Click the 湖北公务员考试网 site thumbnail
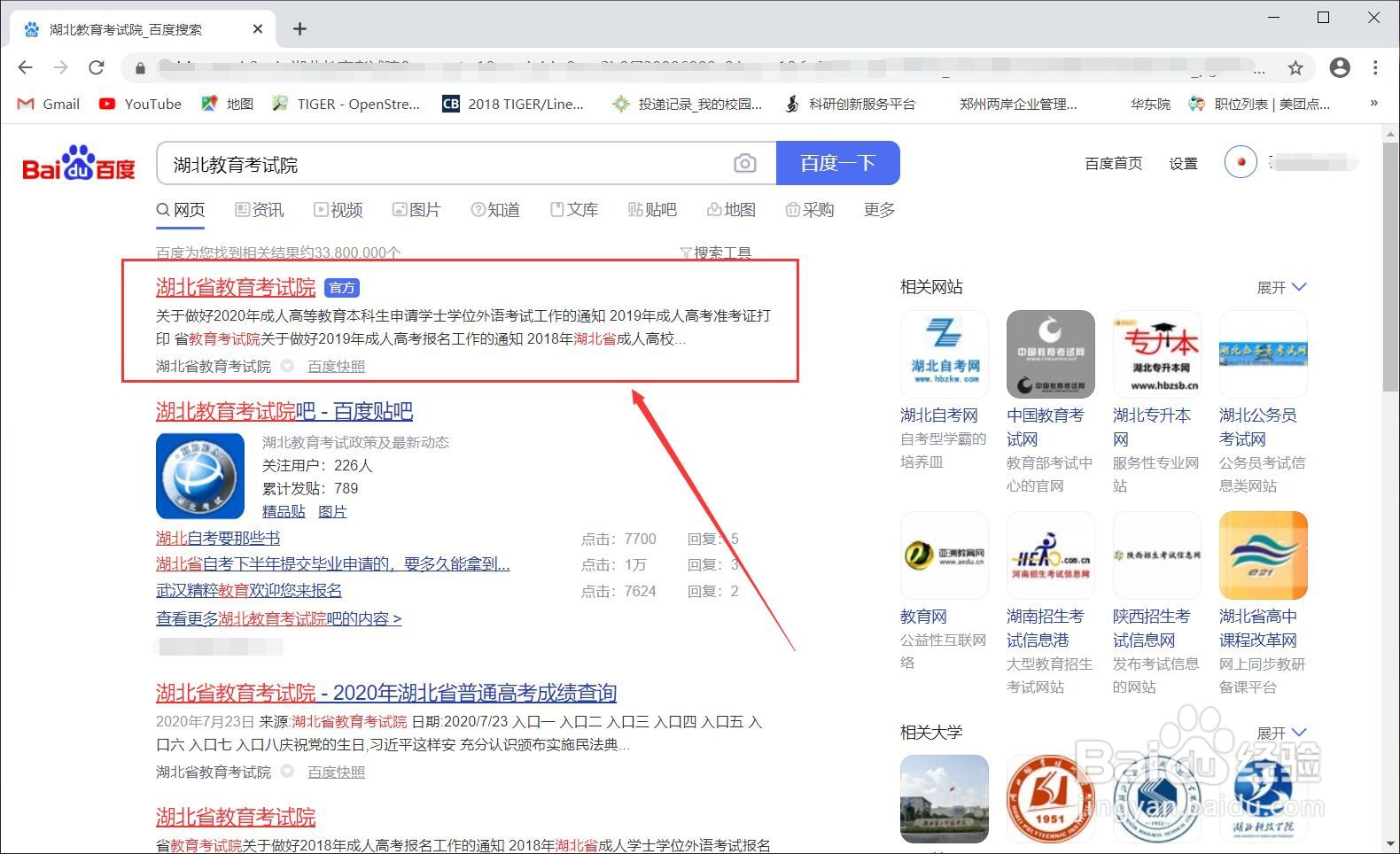The image size is (1400, 854). coord(1264,354)
